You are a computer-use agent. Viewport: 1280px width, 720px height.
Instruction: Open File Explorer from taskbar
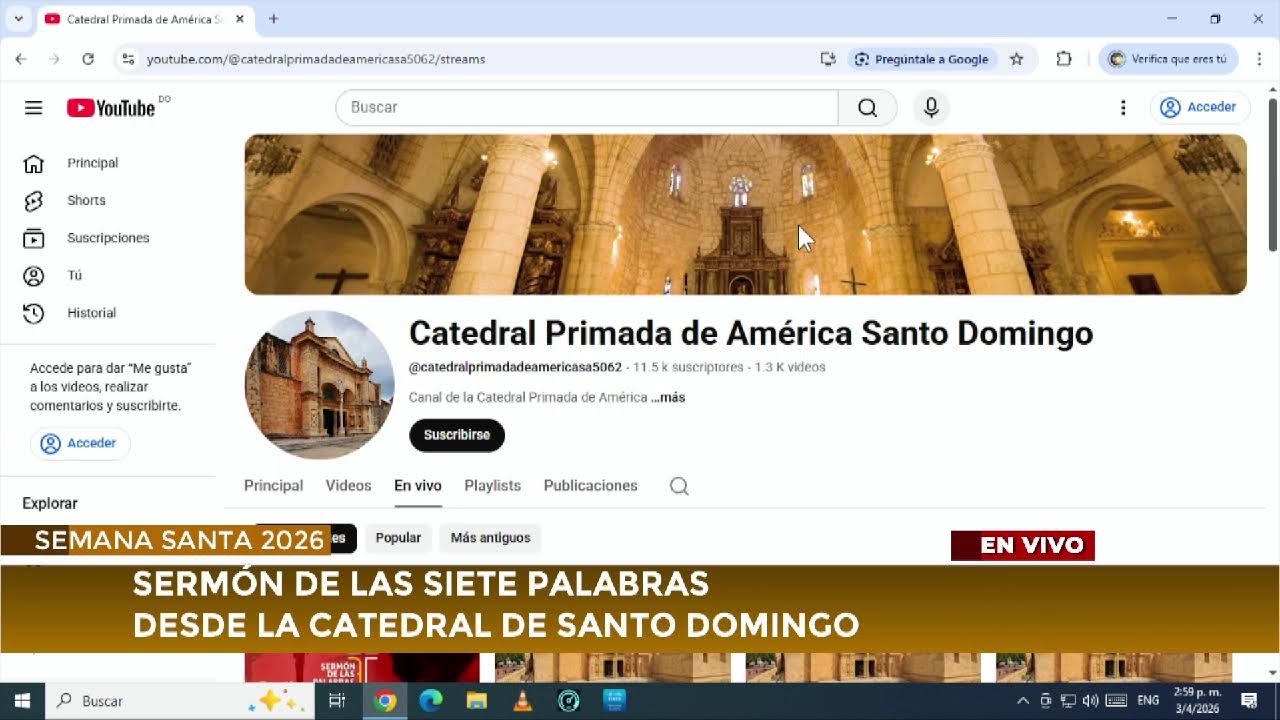click(477, 701)
